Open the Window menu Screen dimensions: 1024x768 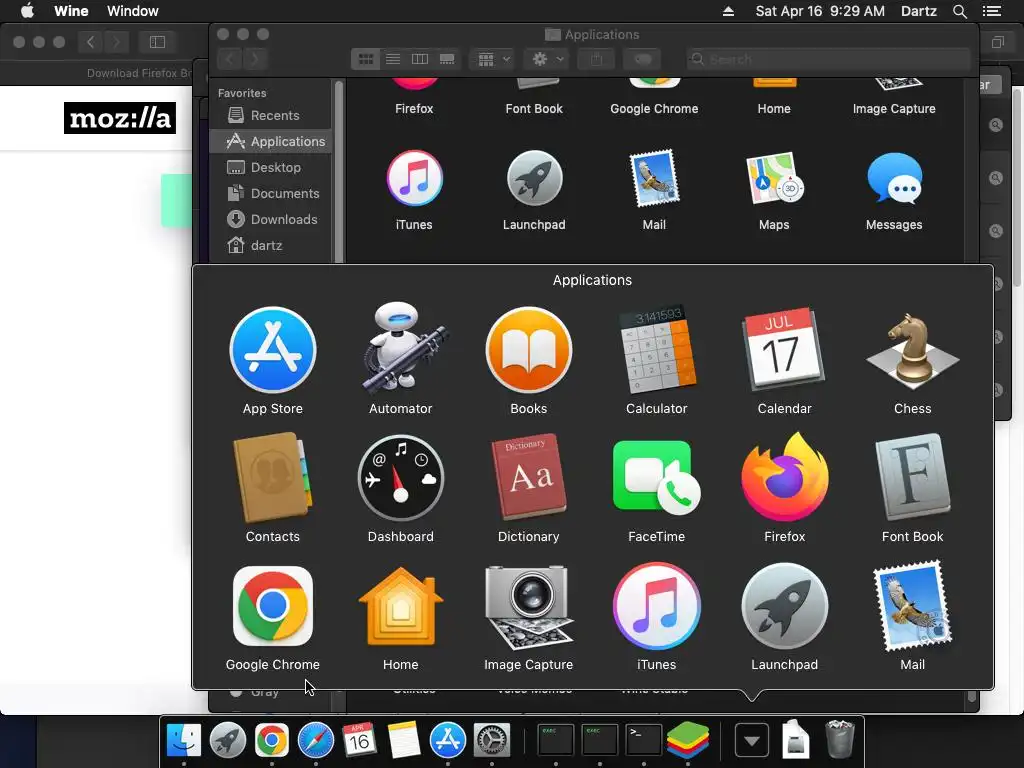[x=133, y=11]
